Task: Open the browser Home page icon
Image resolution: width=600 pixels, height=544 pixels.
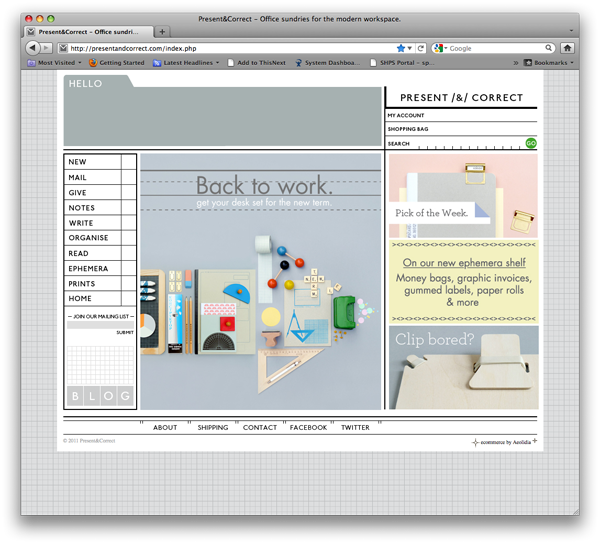Action: (x=567, y=48)
